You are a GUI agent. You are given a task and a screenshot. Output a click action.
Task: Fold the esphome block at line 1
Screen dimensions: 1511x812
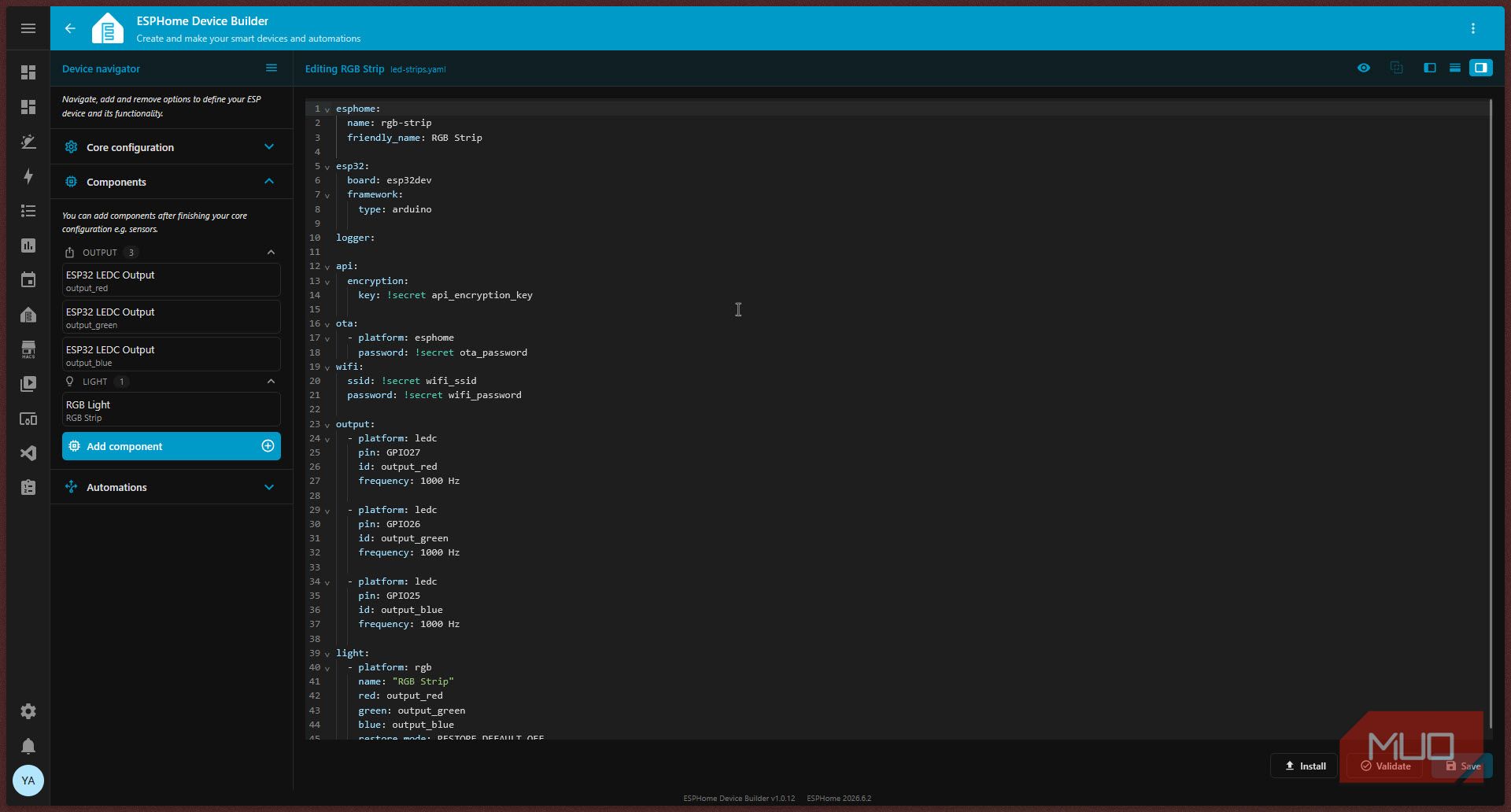pos(327,109)
